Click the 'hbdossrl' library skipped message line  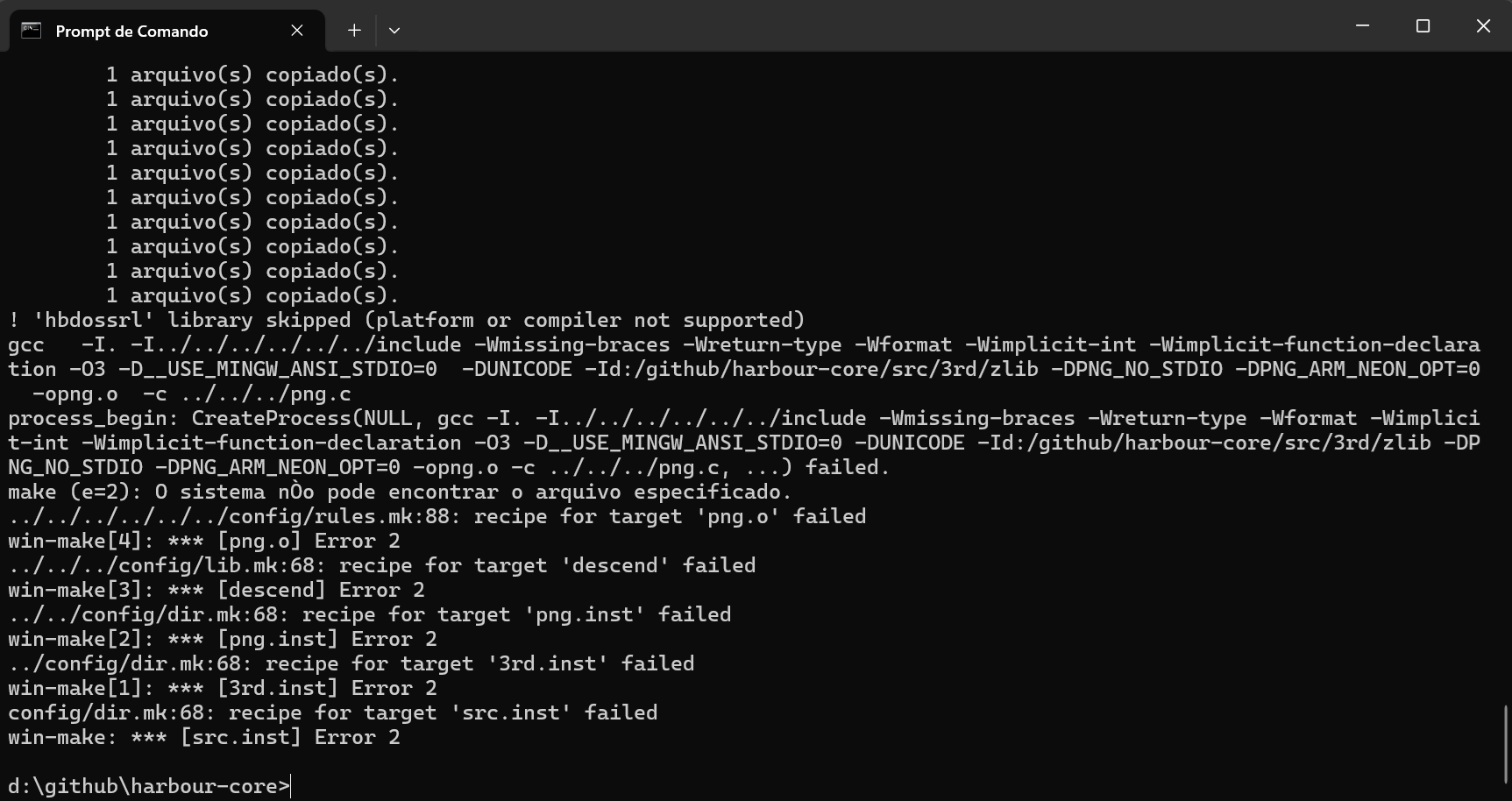tap(406, 320)
